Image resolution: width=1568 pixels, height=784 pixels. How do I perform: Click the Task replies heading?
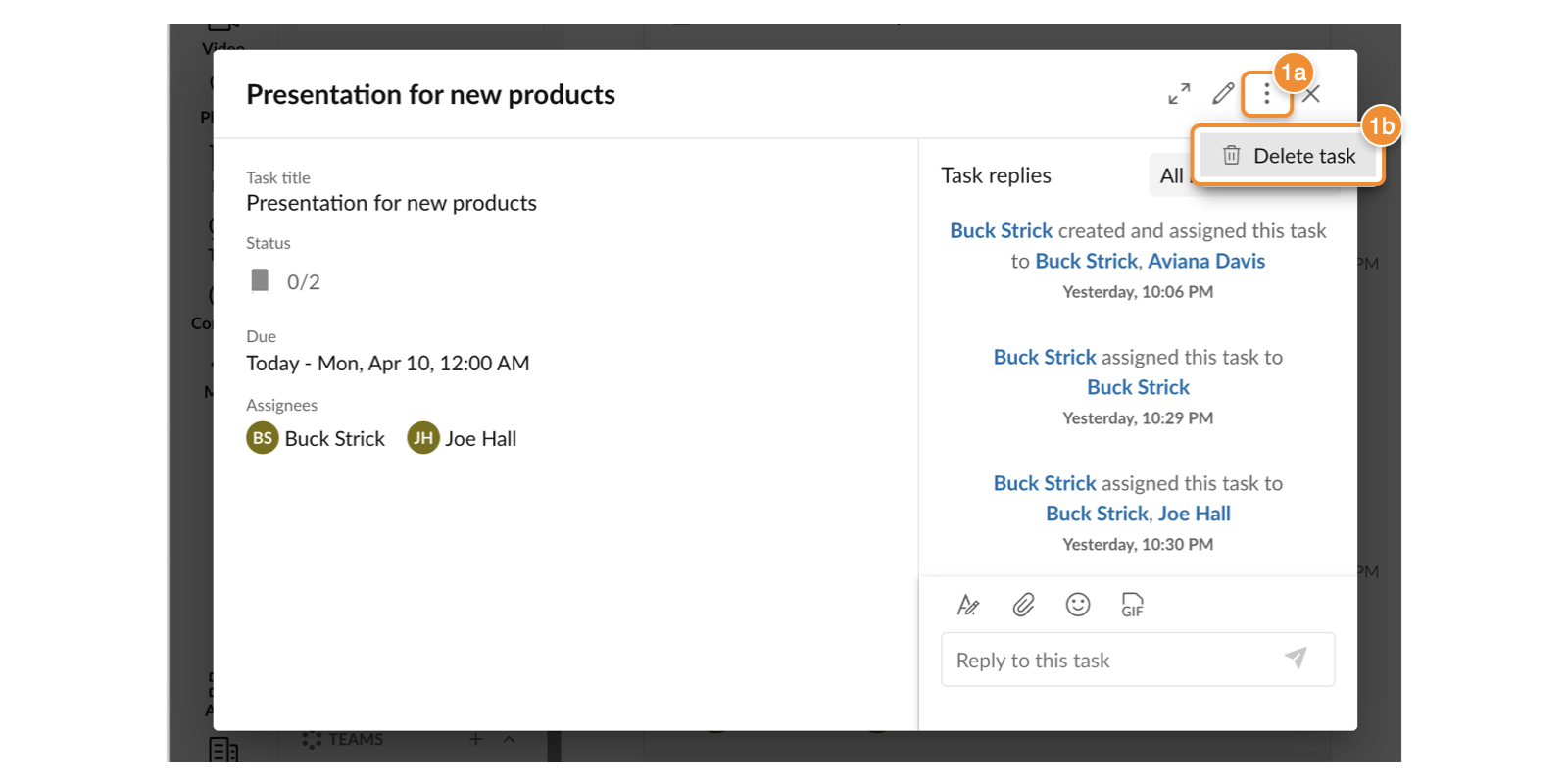pos(996,175)
